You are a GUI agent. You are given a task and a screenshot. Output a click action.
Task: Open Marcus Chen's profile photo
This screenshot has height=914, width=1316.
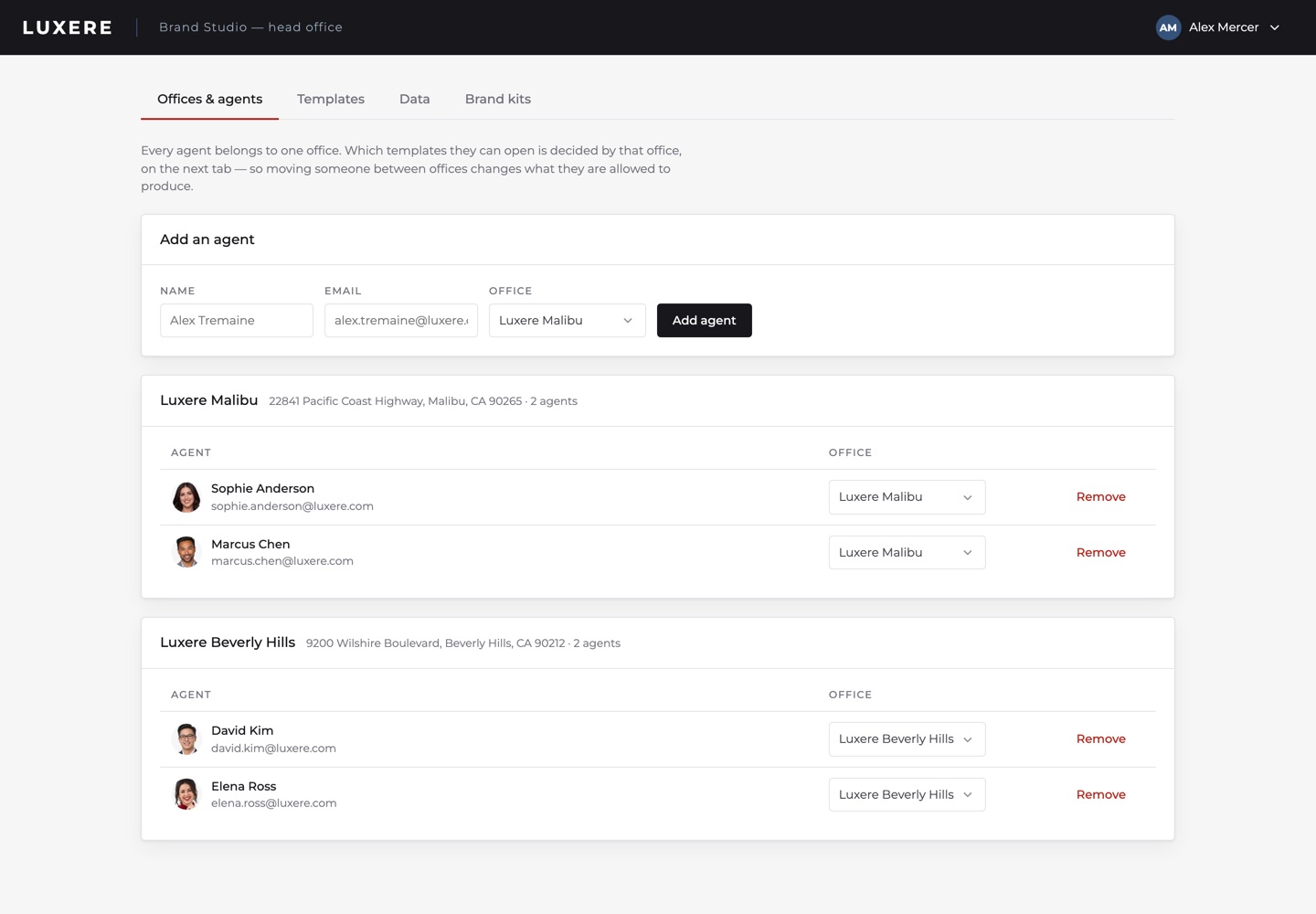pos(186,552)
